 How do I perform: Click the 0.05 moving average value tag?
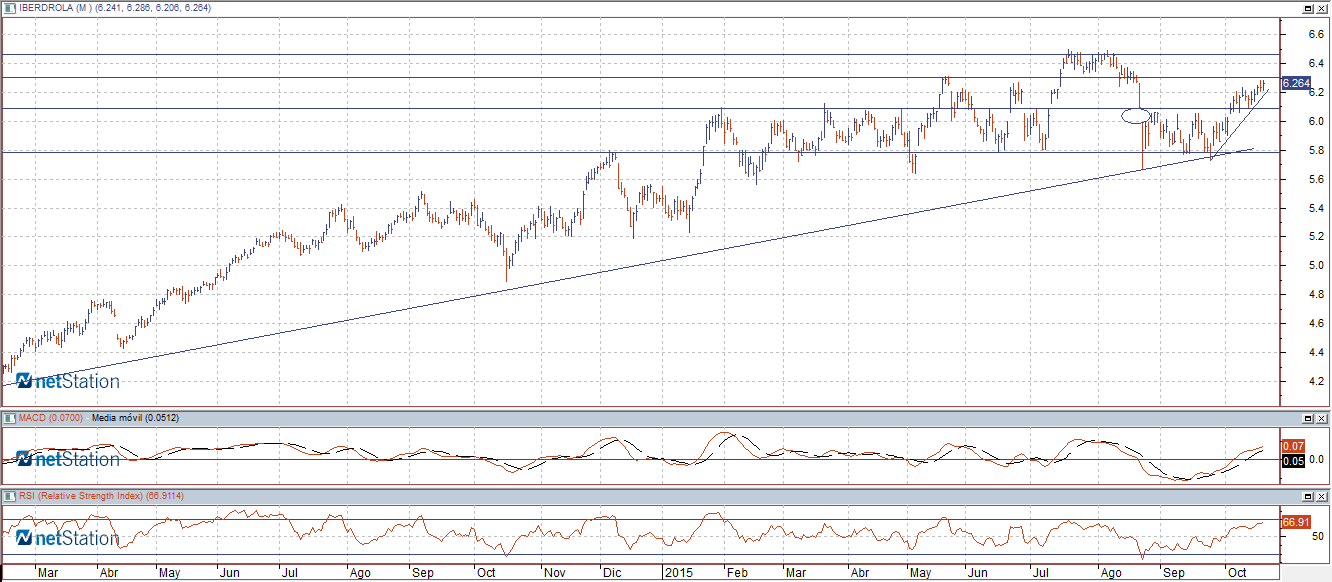[x=1295, y=460]
